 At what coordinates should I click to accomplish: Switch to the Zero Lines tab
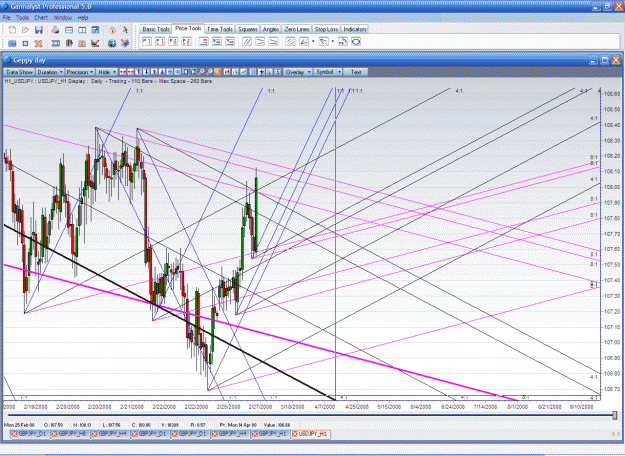pyautogui.click(x=297, y=29)
